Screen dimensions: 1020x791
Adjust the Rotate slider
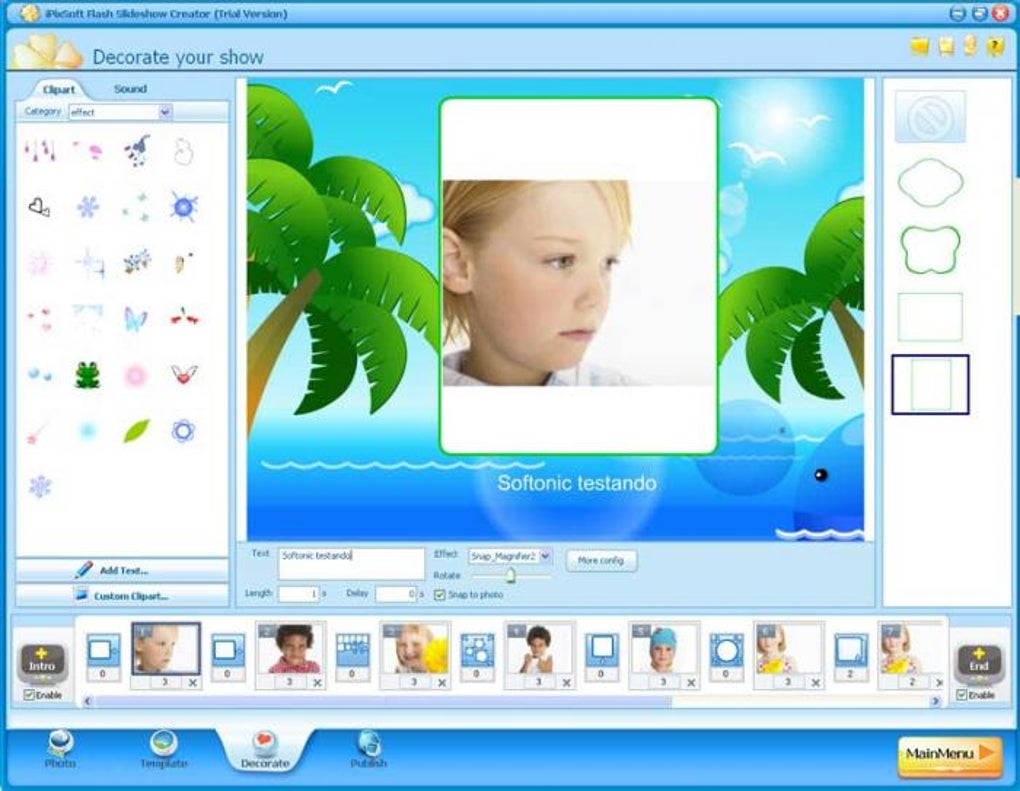click(x=511, y=573)
